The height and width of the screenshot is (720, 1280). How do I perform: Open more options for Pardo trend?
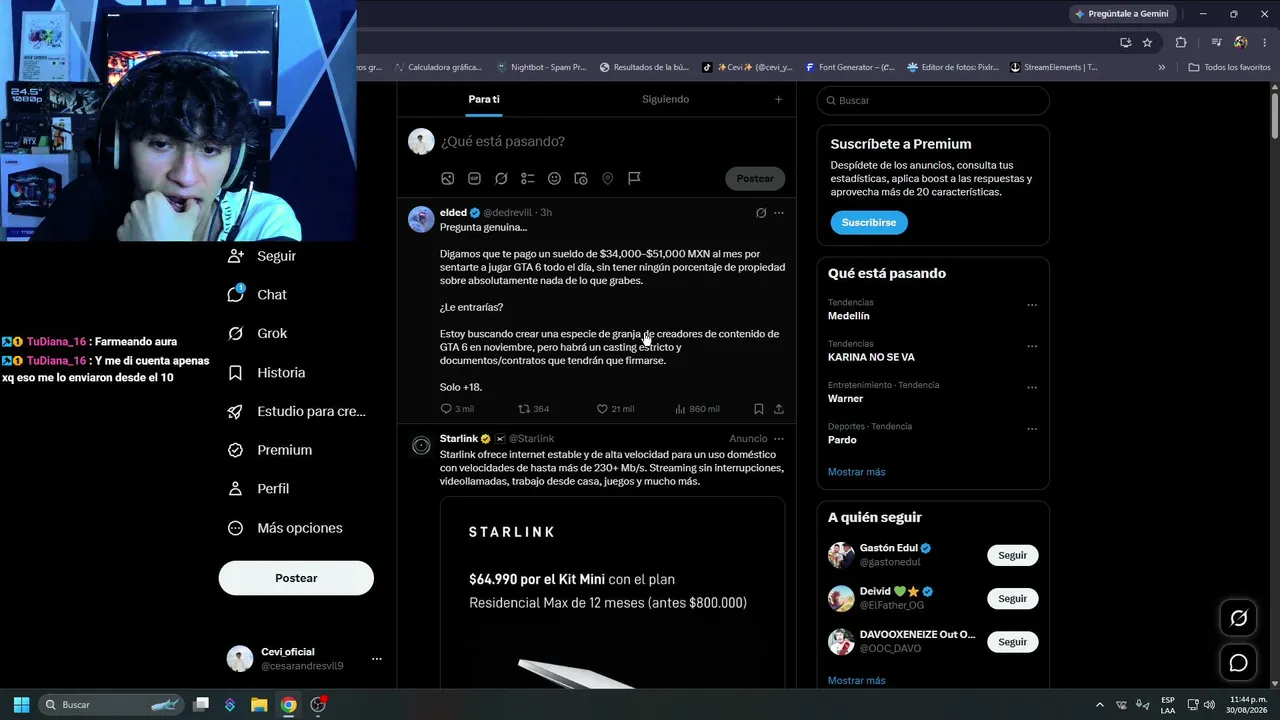coord(1032,429)
